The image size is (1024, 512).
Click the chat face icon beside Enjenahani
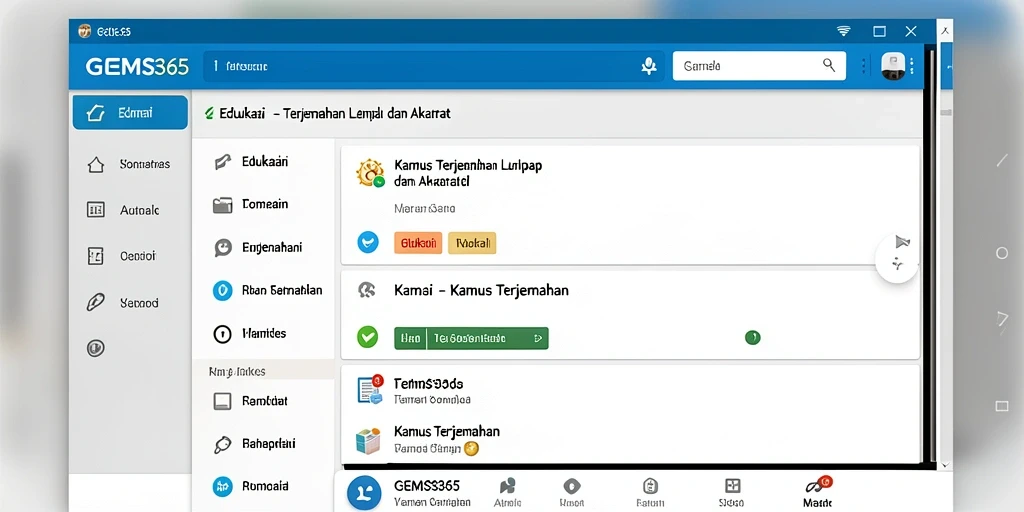[x=223, y=248]
